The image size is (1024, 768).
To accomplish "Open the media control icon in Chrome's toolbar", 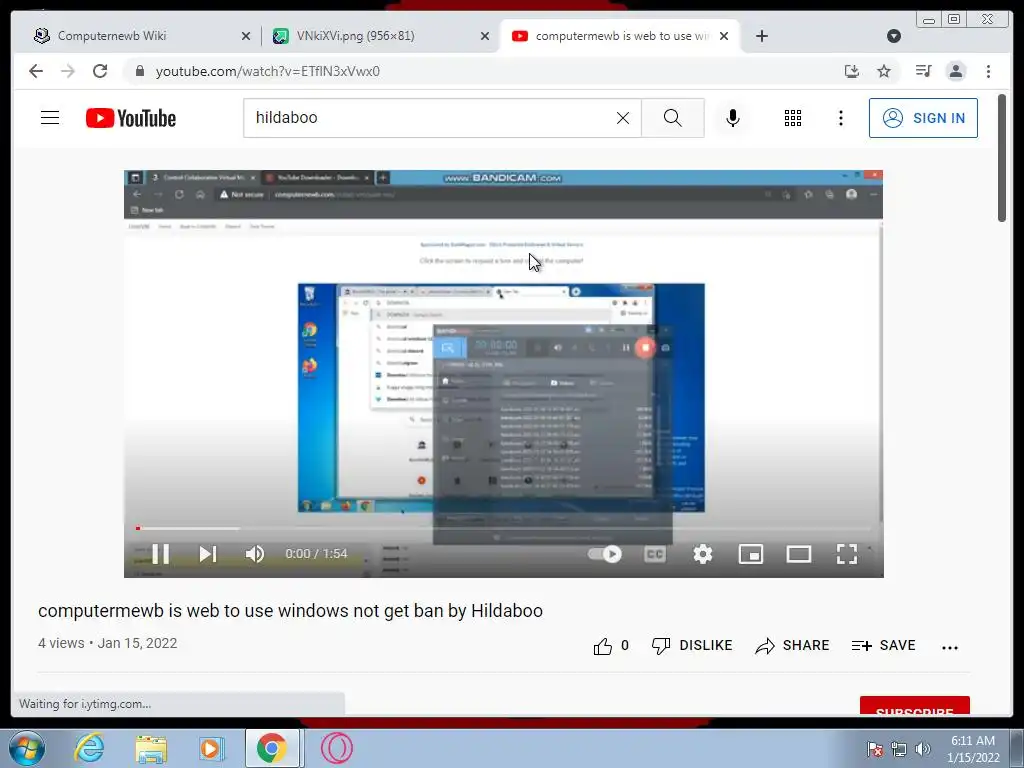I will point(923,71).
